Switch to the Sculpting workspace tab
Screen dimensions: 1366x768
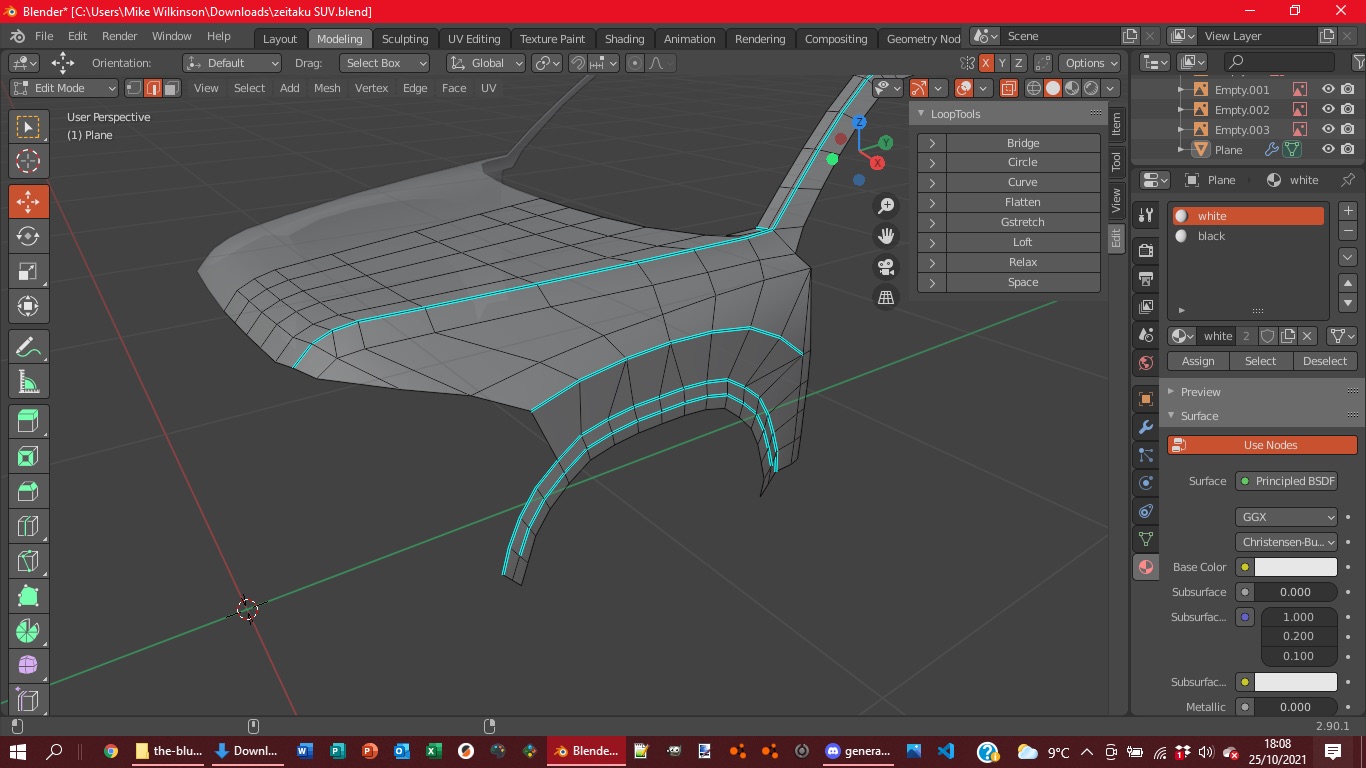[405, 39]
